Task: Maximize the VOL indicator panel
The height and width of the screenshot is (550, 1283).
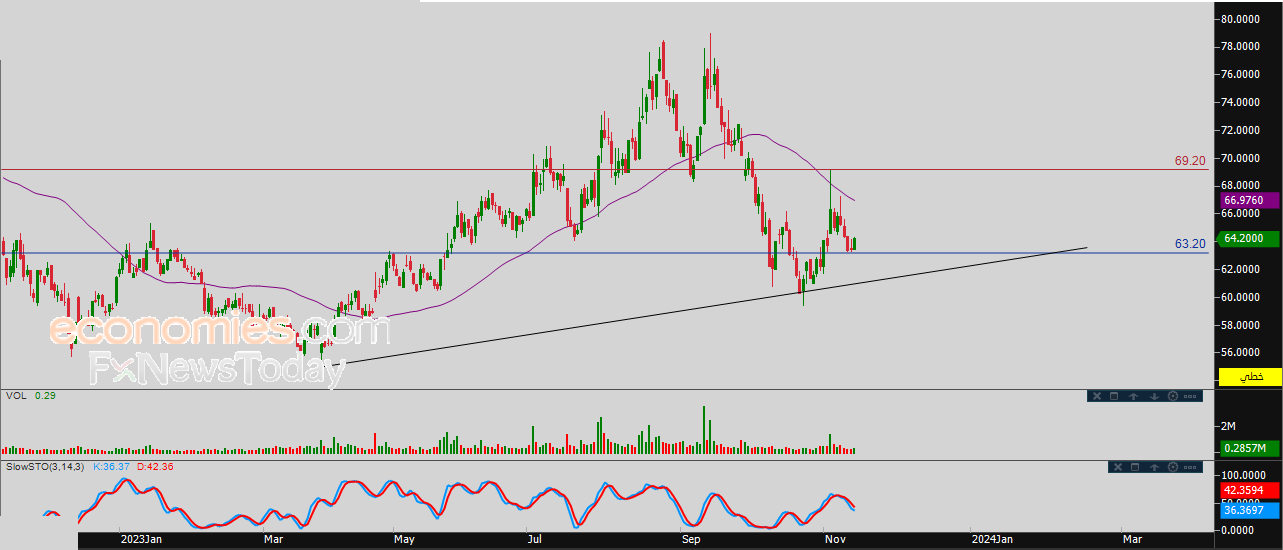Action: 1114,396
